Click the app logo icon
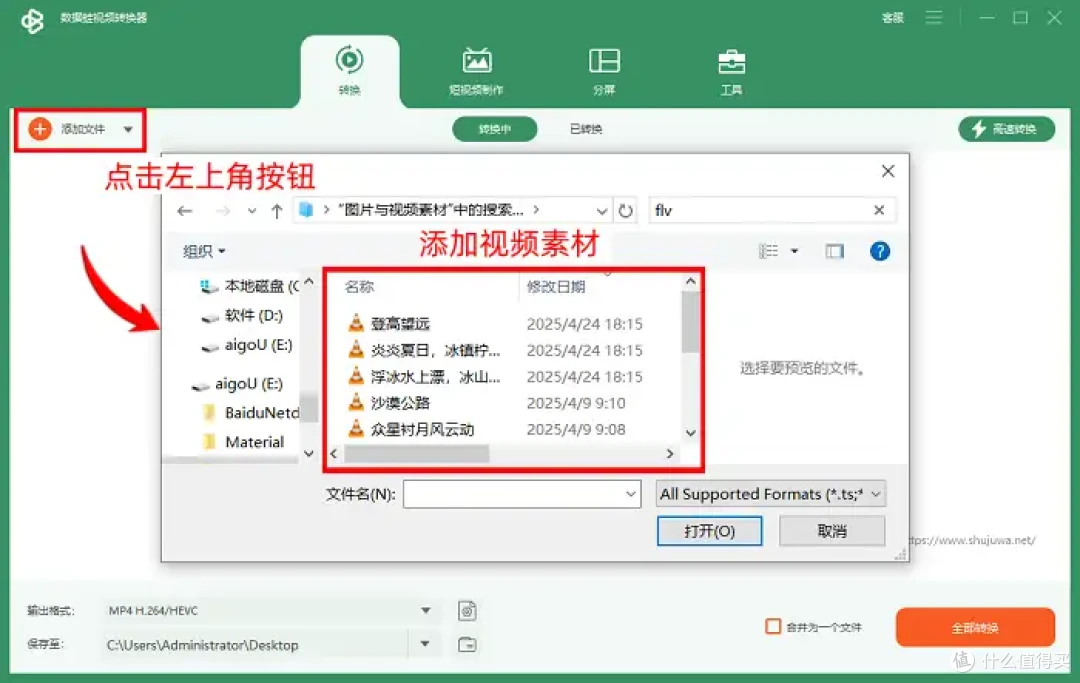The height and width of the screenshot is (683, 1080). (32, 20)
